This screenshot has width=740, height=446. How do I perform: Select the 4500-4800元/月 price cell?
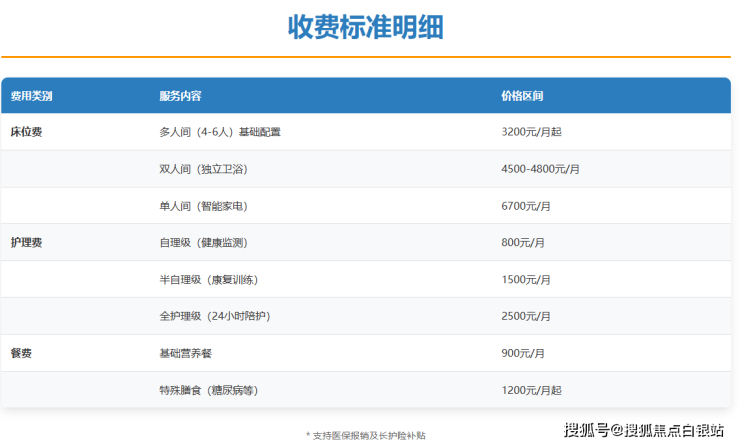[x=540, y=169]
